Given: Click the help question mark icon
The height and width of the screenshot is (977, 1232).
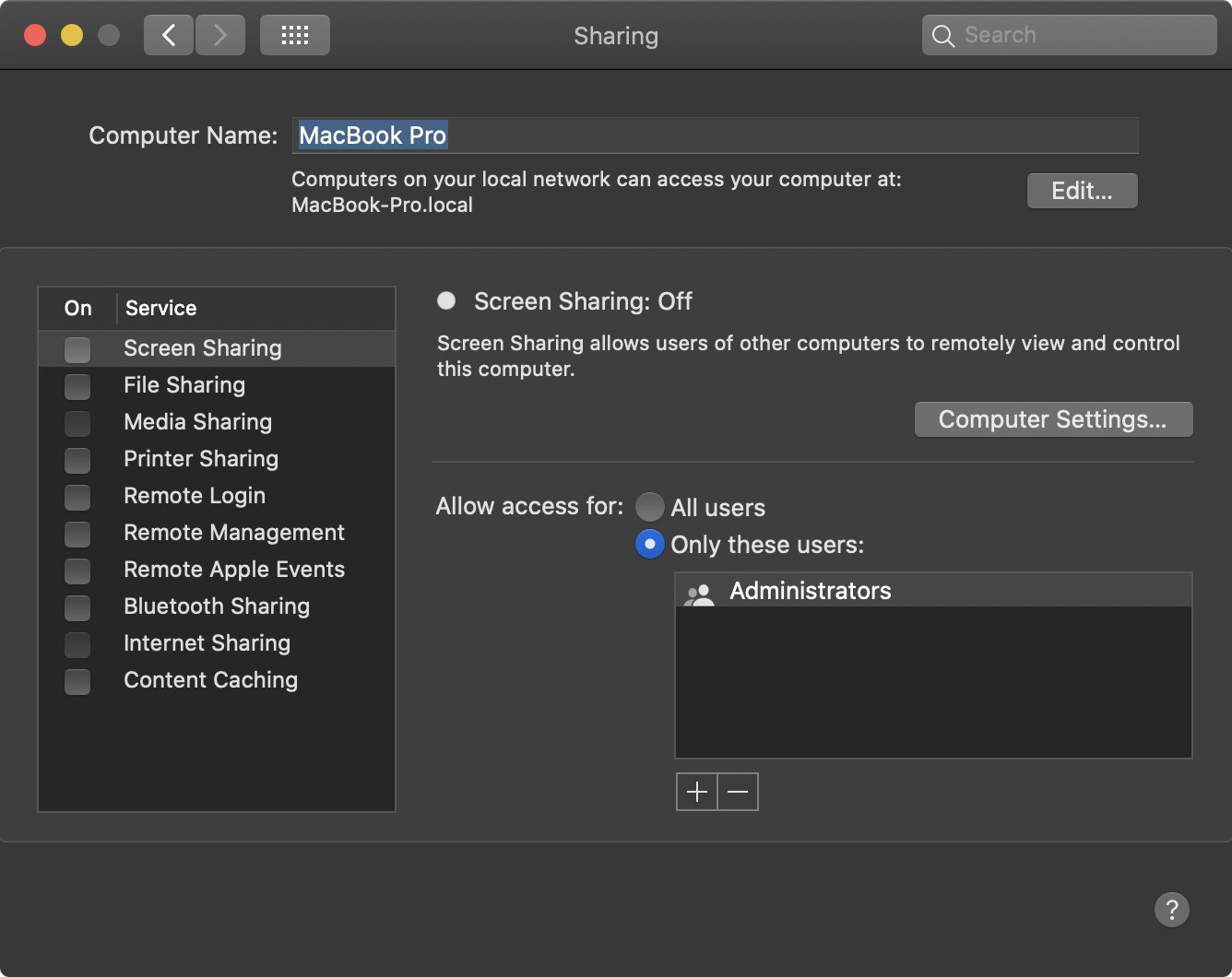Looking at the screenshot, I should [x=1172, y=910].
